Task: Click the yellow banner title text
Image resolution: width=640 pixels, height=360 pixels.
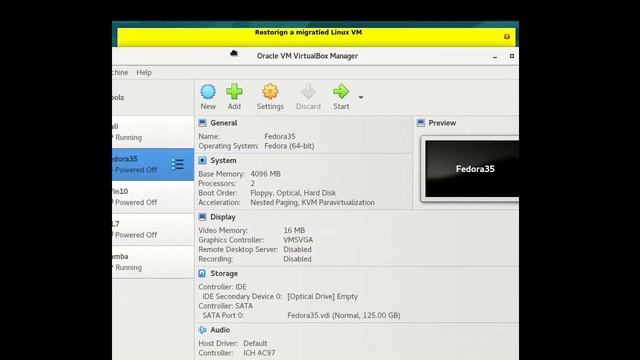Action: click(308, 32)
